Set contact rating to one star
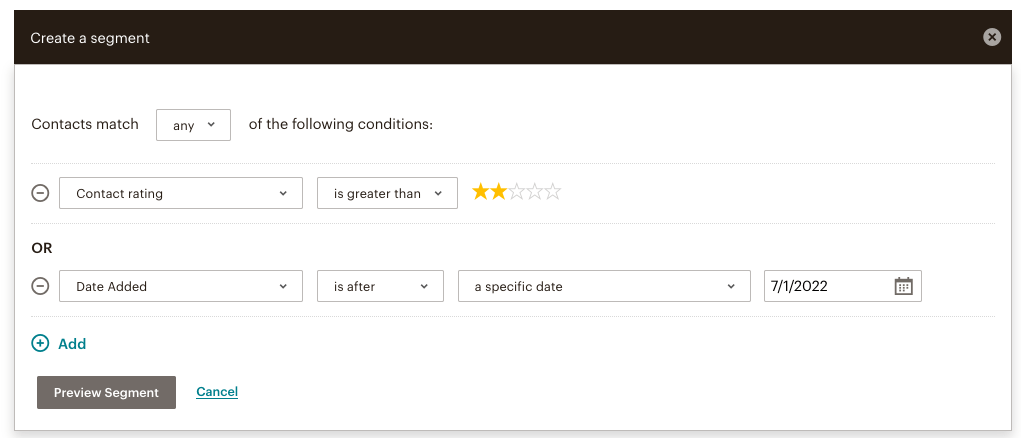 pyautogui.click(x=481, y=192)
